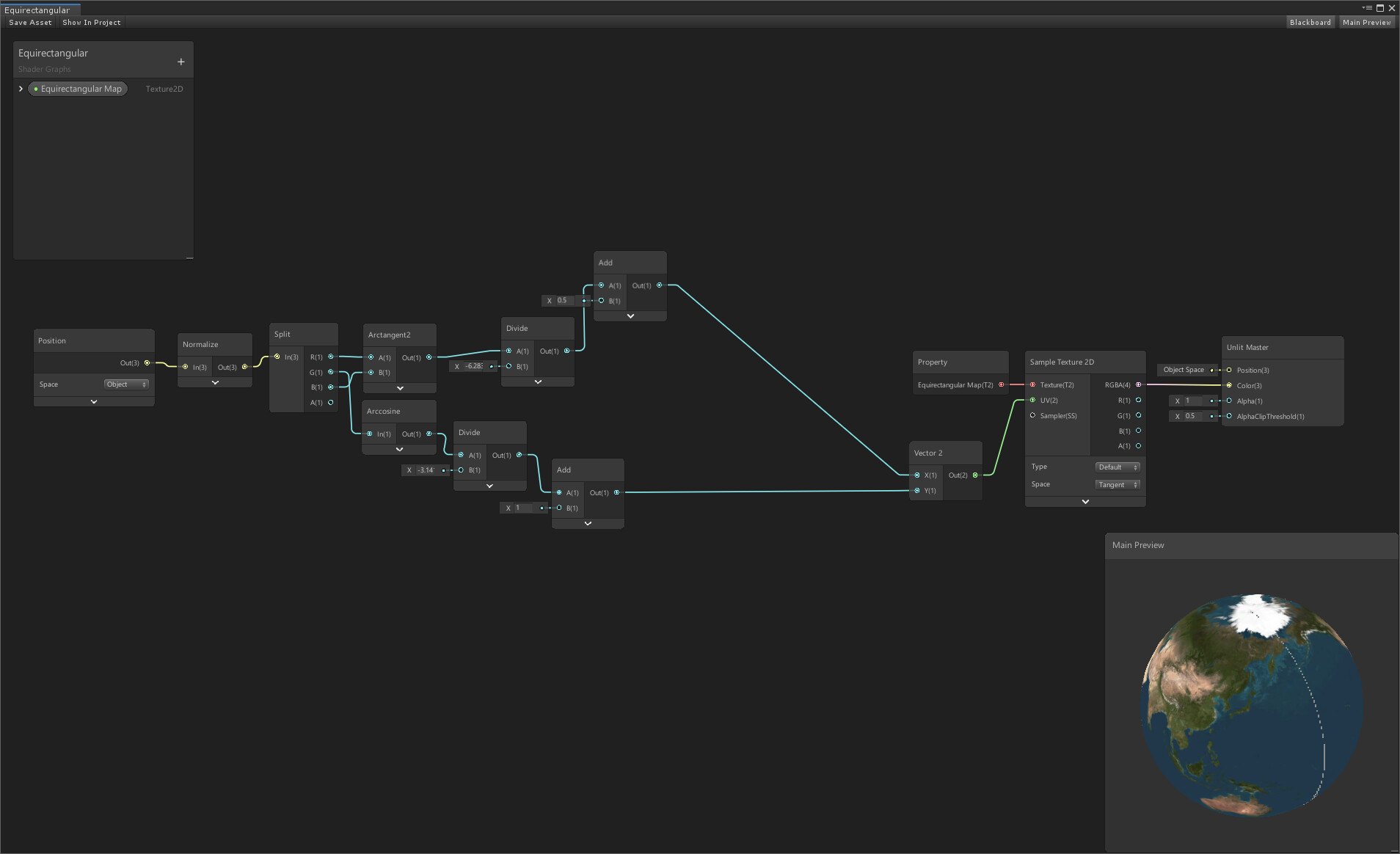Click the RGBA(4) output port on Sample Texture 2D

(1137, 384)
